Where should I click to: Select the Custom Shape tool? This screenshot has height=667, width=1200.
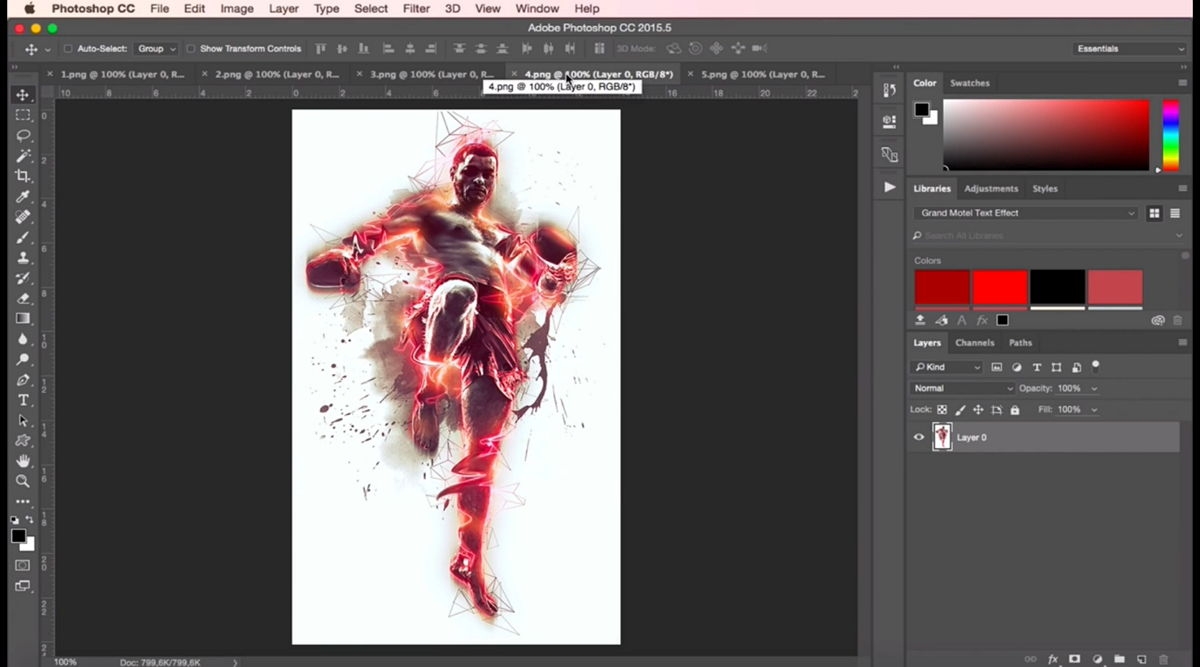point(22,440)
